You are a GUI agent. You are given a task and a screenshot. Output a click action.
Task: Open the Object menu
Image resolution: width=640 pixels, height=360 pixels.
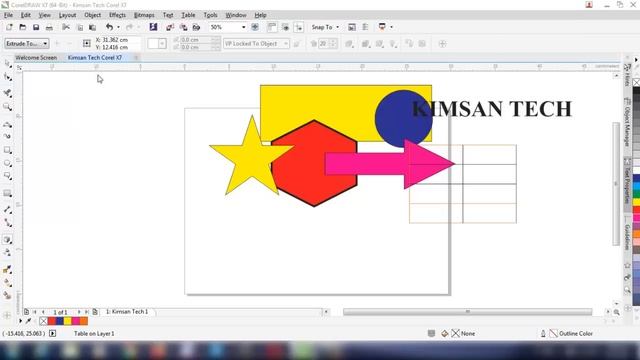point(92,15)
